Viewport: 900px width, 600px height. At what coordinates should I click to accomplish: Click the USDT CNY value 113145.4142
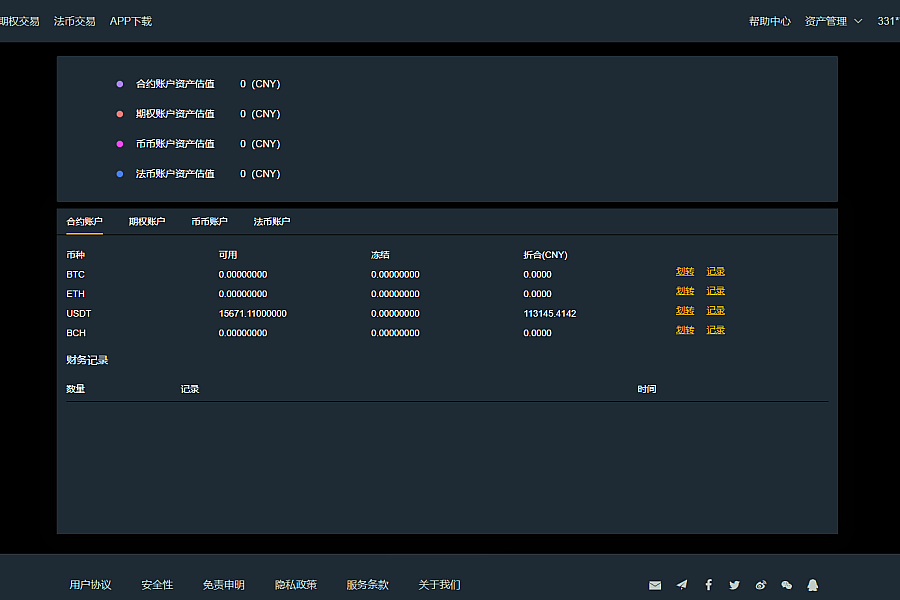click(x=550, y=313)
